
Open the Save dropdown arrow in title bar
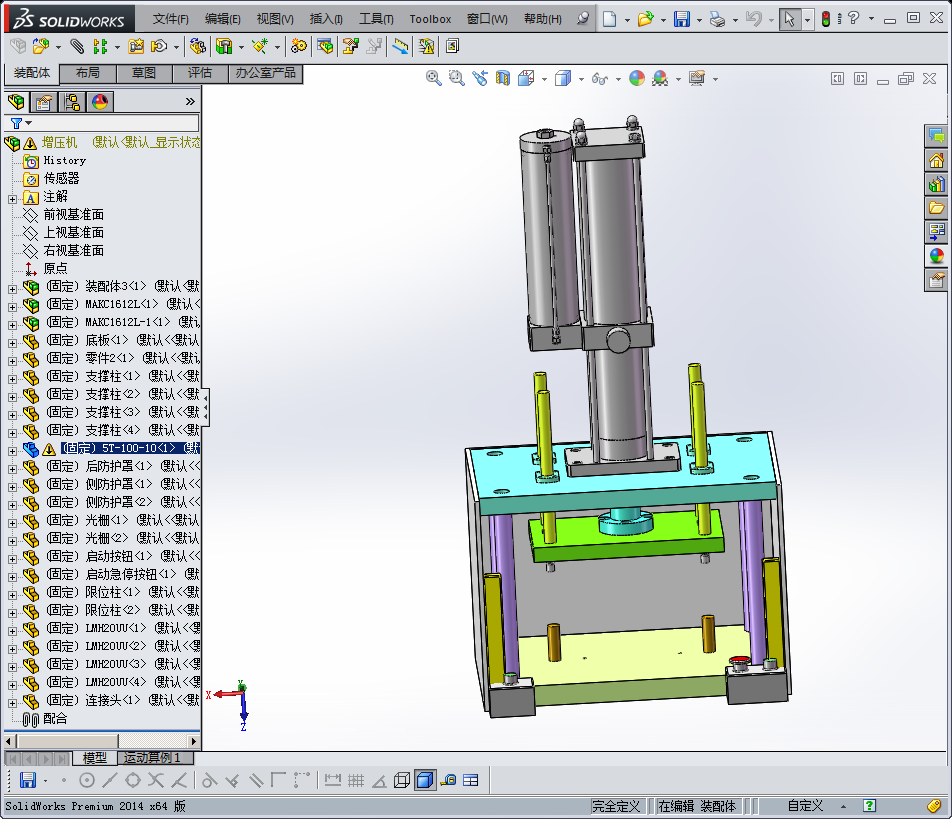click(x=699, y=20)
